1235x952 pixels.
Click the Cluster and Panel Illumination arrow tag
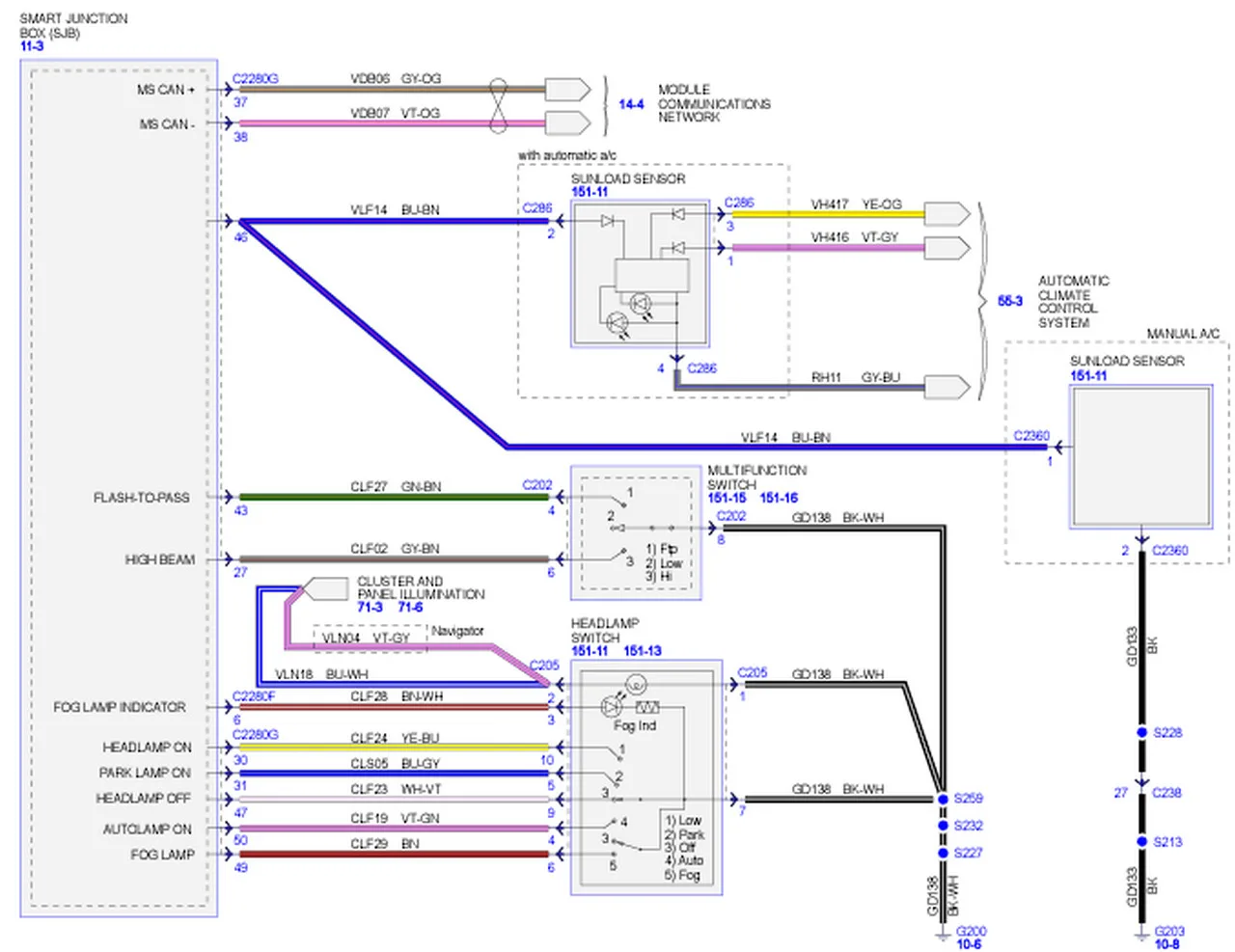(x=326, y=587)
